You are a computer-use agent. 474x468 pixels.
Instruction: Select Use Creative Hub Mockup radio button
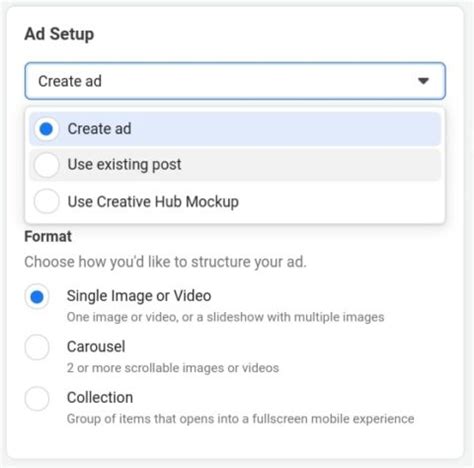coord(46,201)
